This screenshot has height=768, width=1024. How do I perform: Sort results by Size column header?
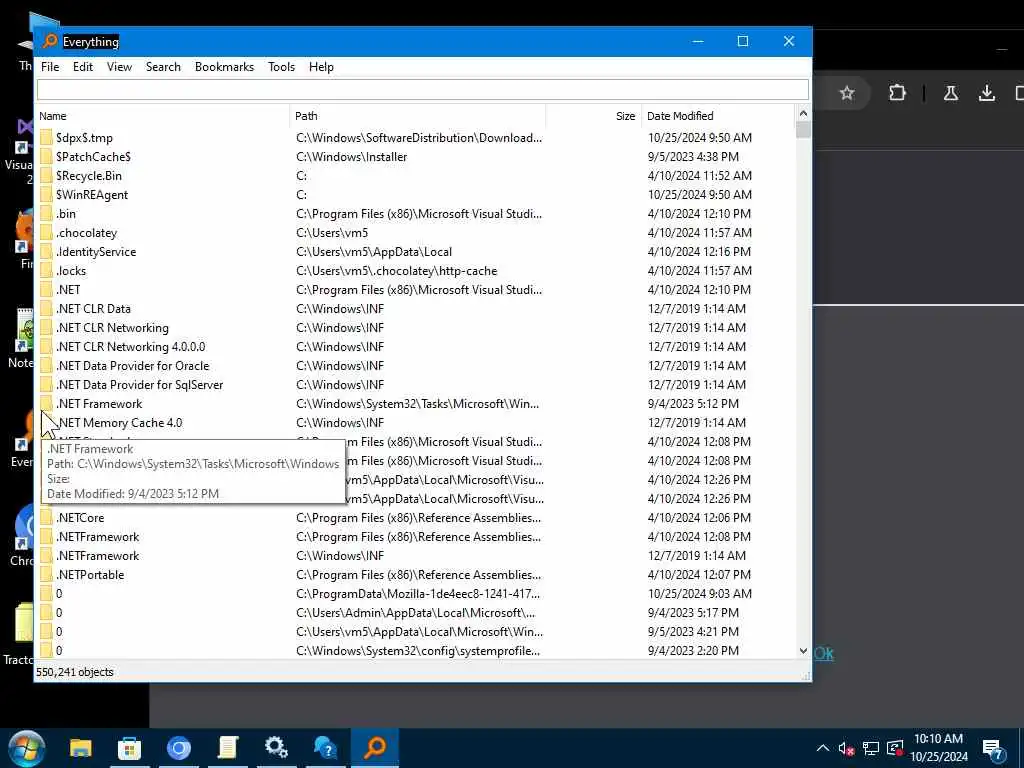[x=594, y=116]
